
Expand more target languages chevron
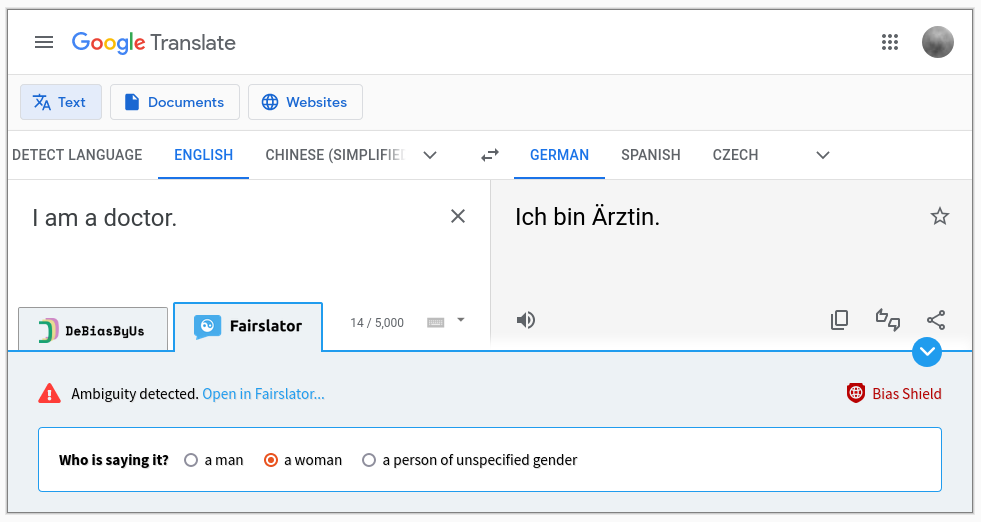coord(823,155)
